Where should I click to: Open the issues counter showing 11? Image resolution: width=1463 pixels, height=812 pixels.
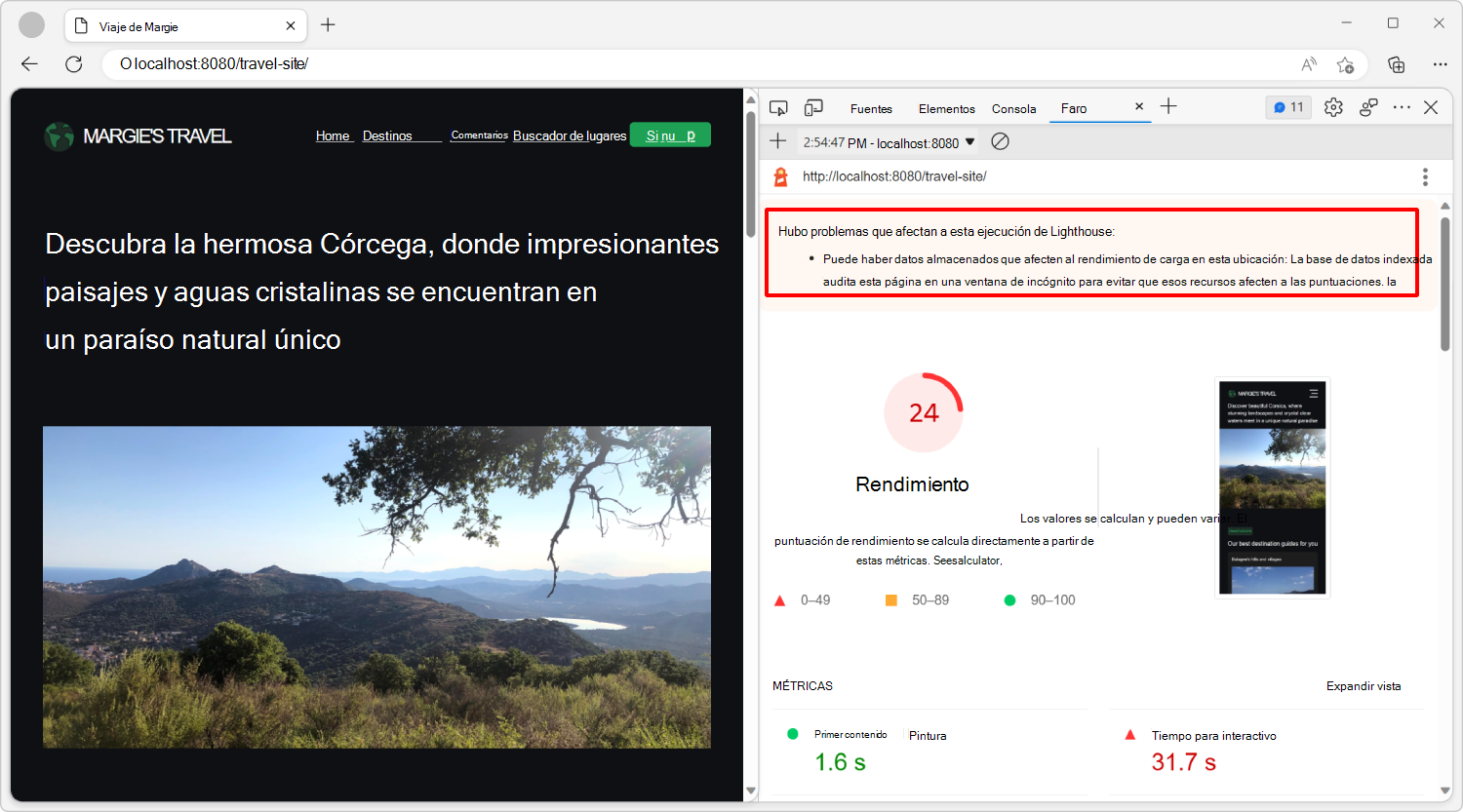[1287, 107]
